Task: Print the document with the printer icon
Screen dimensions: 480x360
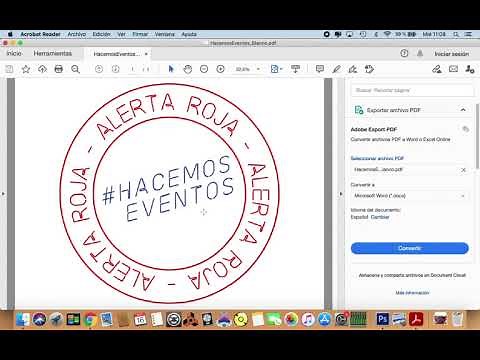Action: [59, 69]
